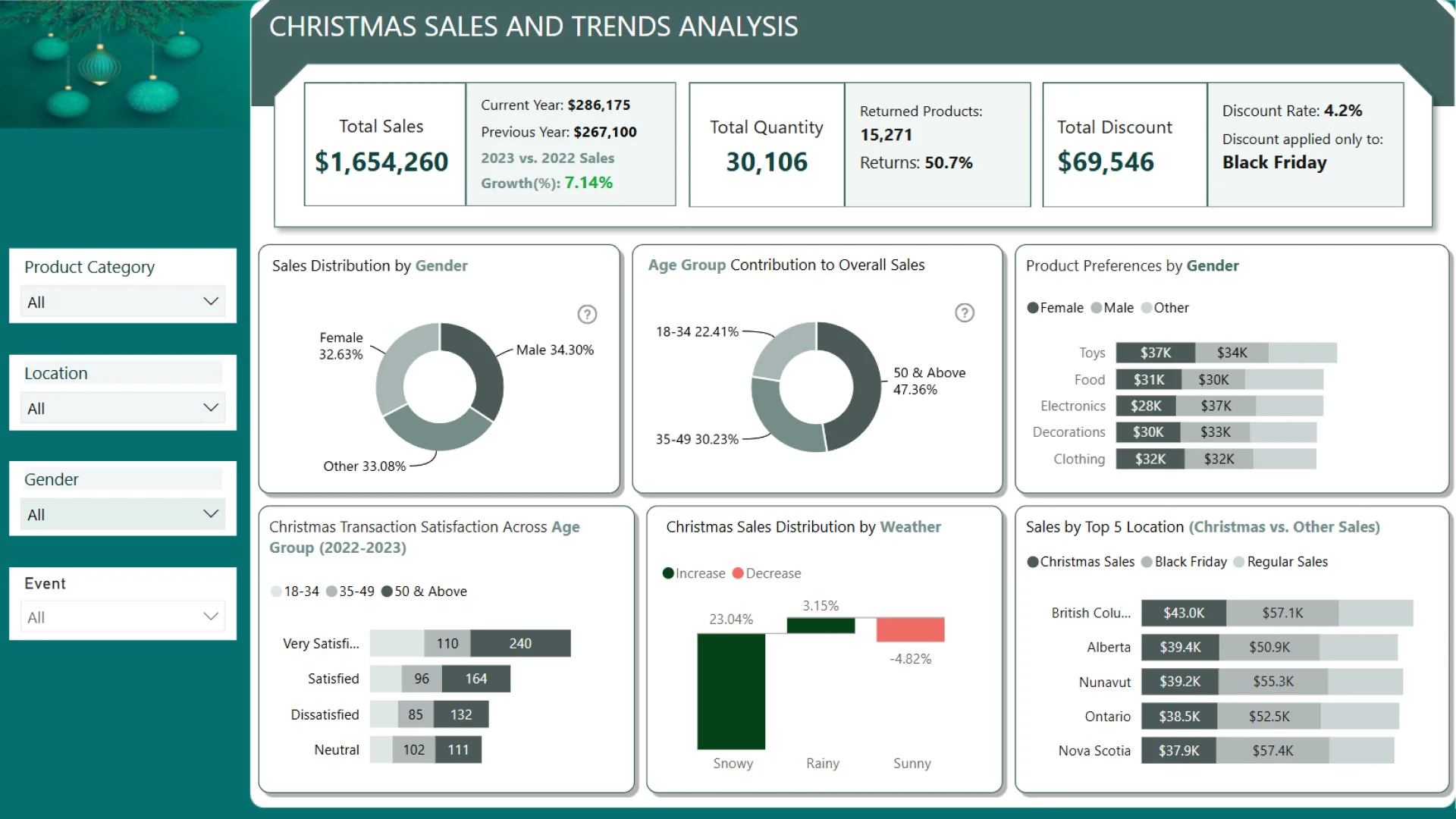This screenshot has height=819, width=1456.
Task: Click the Decorations $30K female bar
Action: 1148,432
